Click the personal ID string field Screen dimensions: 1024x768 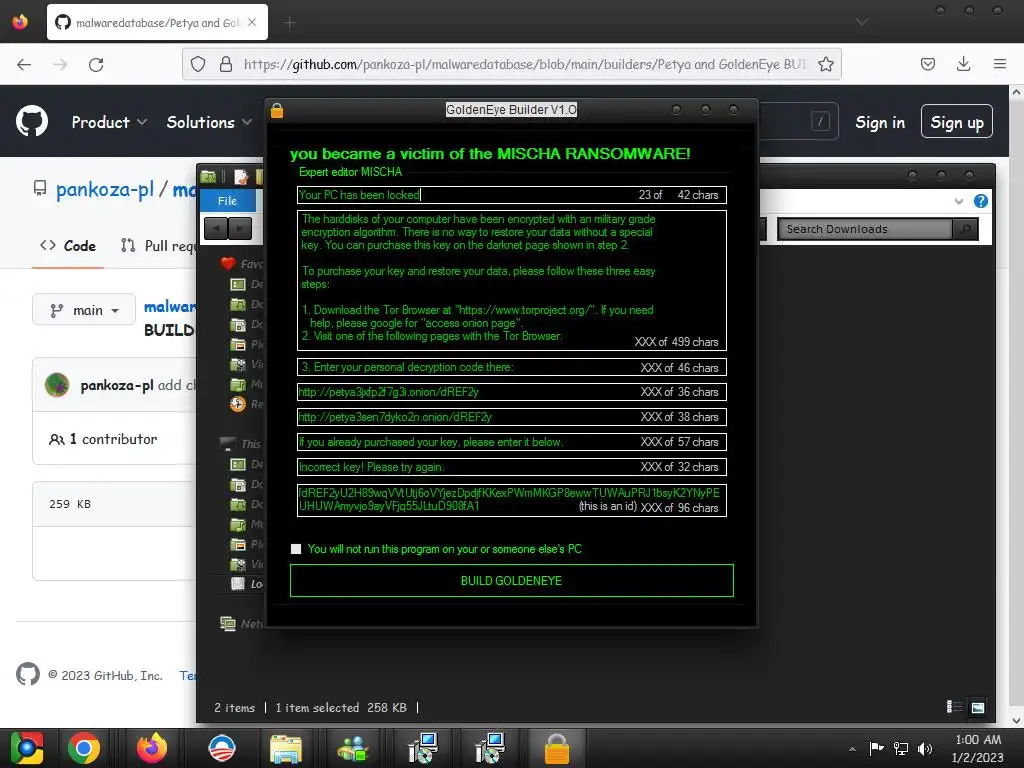(x=511, y=500)
